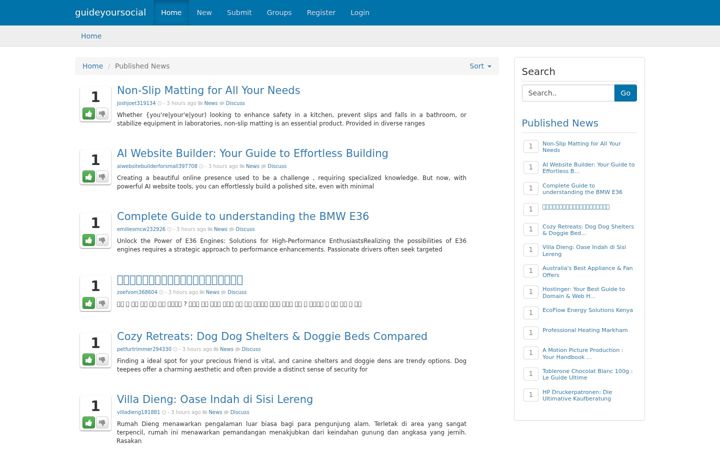Screen dimensions: 720x450
Task: Open "Cozy Retreats" headline in main list
Action: click(x=272, y=336)
